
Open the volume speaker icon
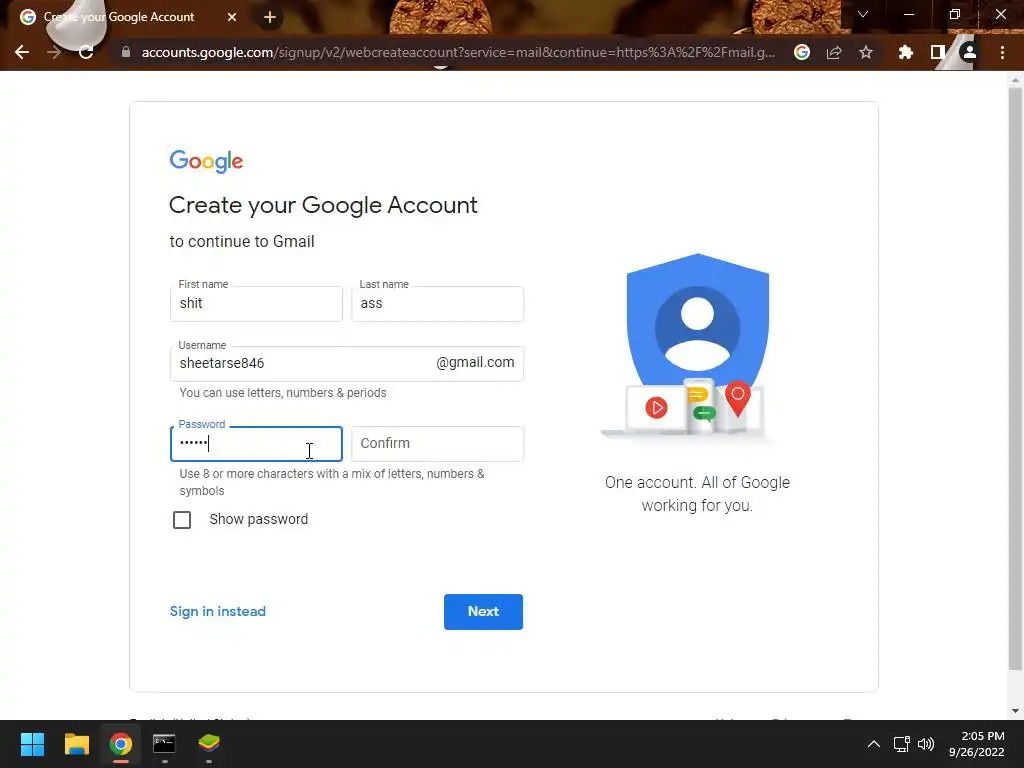pyautogui.click(x=926, y=744)
